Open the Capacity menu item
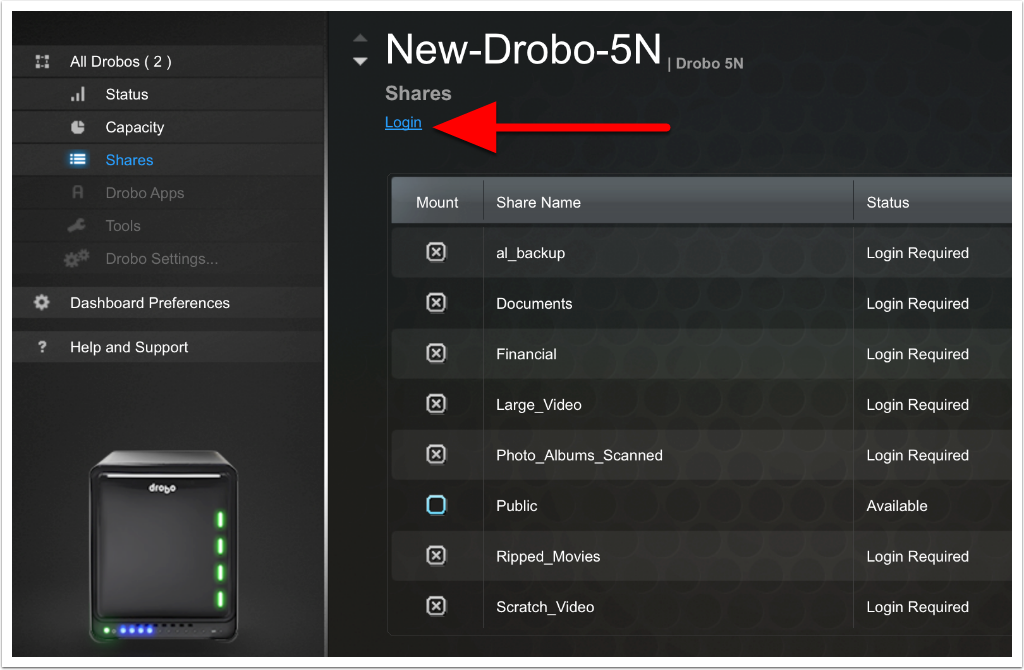1024x670 pixels. coord(135,127)
